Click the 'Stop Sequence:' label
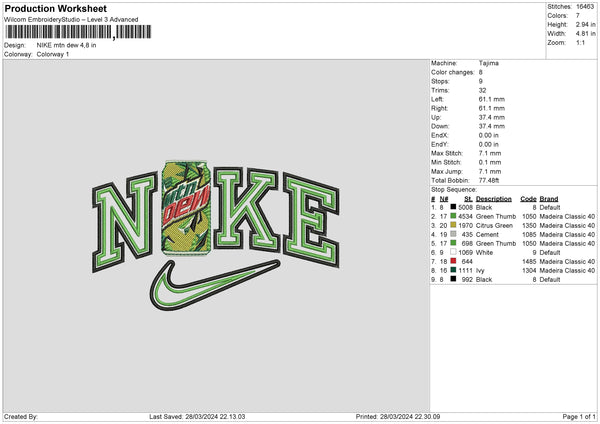This screenshot has height=424, width=600. pos(454,190)
